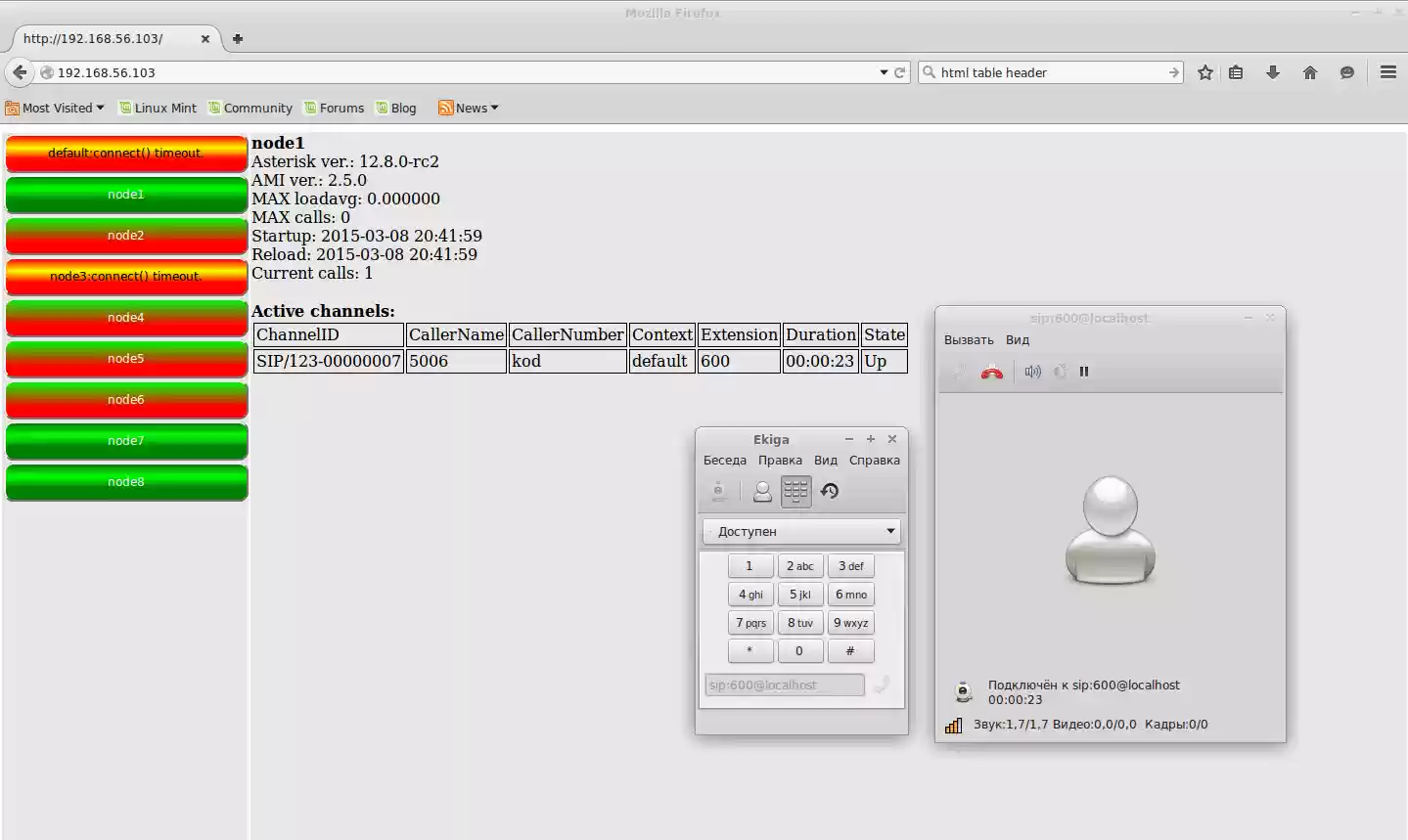Toggle the microphone icon in the call window

(x=1059, y=371)
